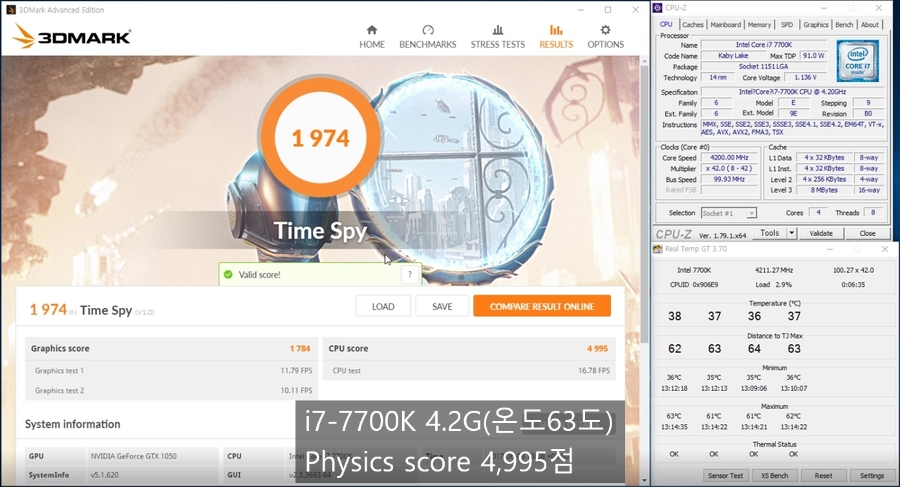
Task: Click Sensor Test in Real Temp
Action: 726,476
